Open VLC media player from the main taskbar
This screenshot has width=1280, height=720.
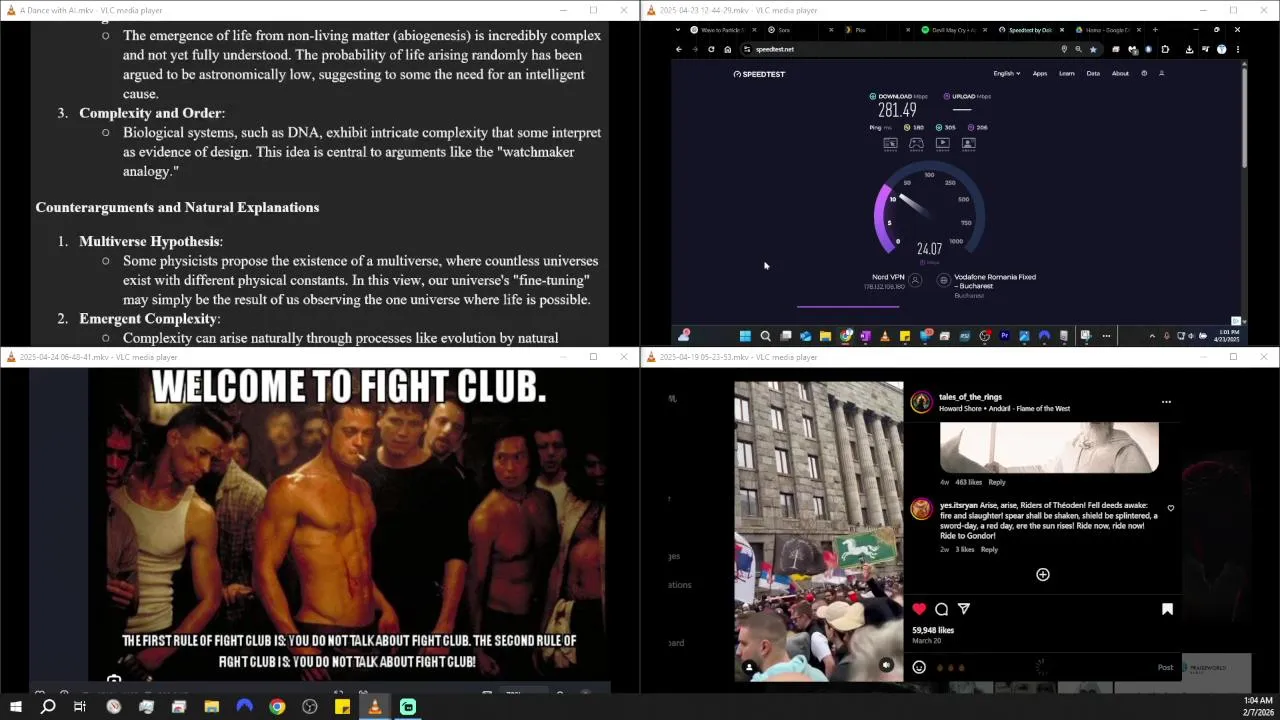tap(375, 707)
